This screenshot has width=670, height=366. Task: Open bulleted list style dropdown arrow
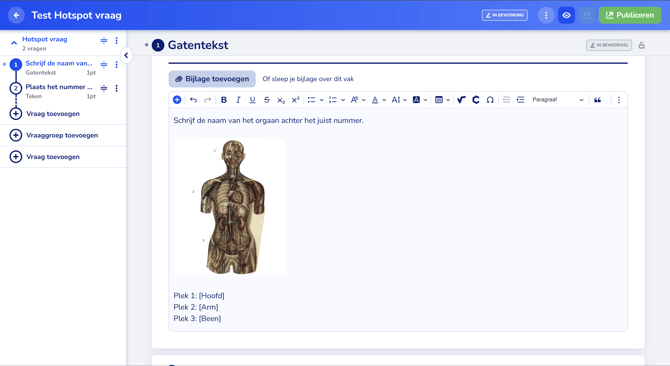pyautogui.click(x=321, y=100)
